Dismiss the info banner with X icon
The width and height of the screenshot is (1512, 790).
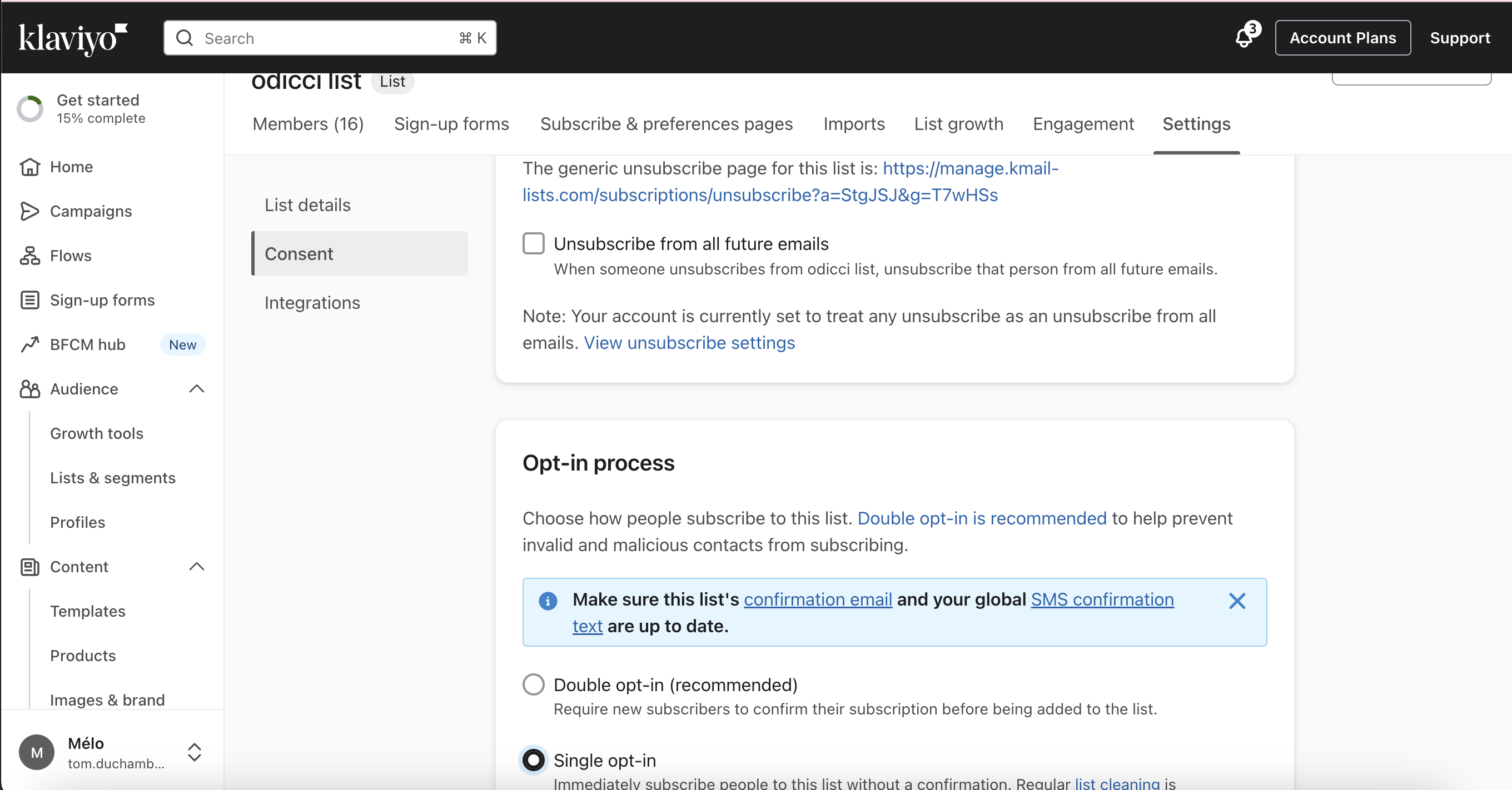click(1237, 601)
